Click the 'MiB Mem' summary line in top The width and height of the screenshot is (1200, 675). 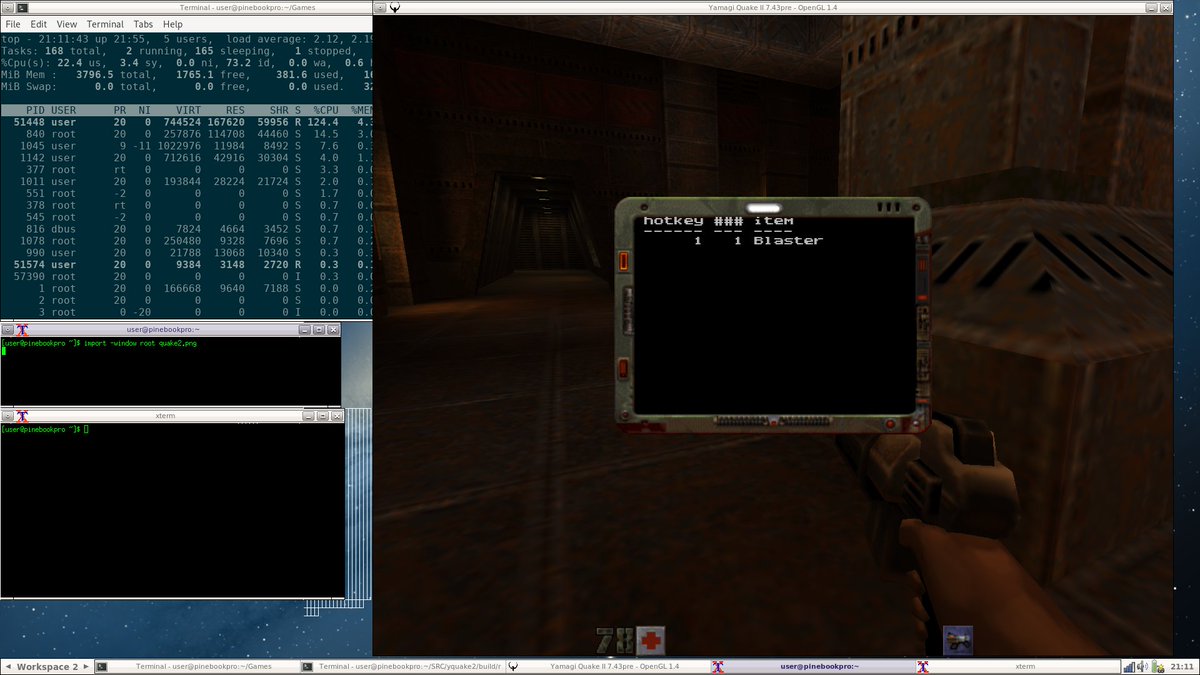pyautogui.click(x=186, y=75)
